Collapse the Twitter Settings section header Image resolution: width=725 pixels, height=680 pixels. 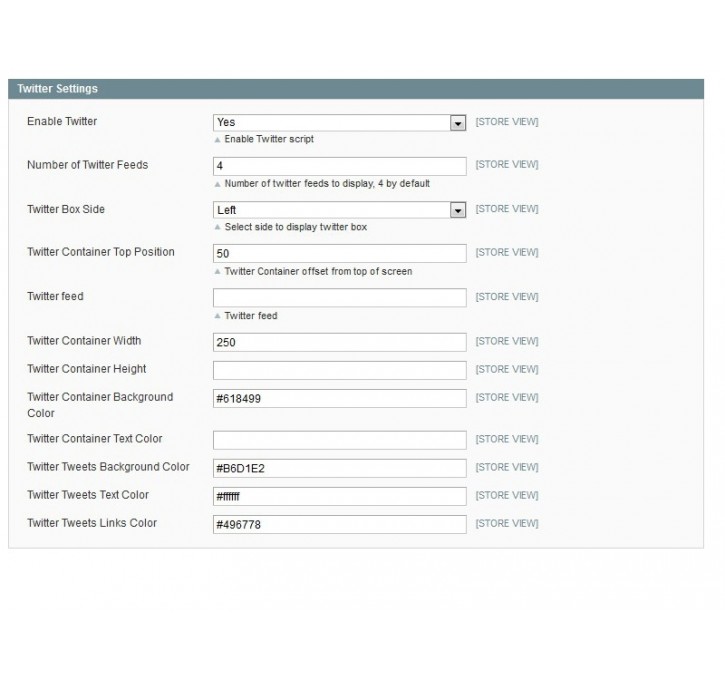click(x=356, y=89)
